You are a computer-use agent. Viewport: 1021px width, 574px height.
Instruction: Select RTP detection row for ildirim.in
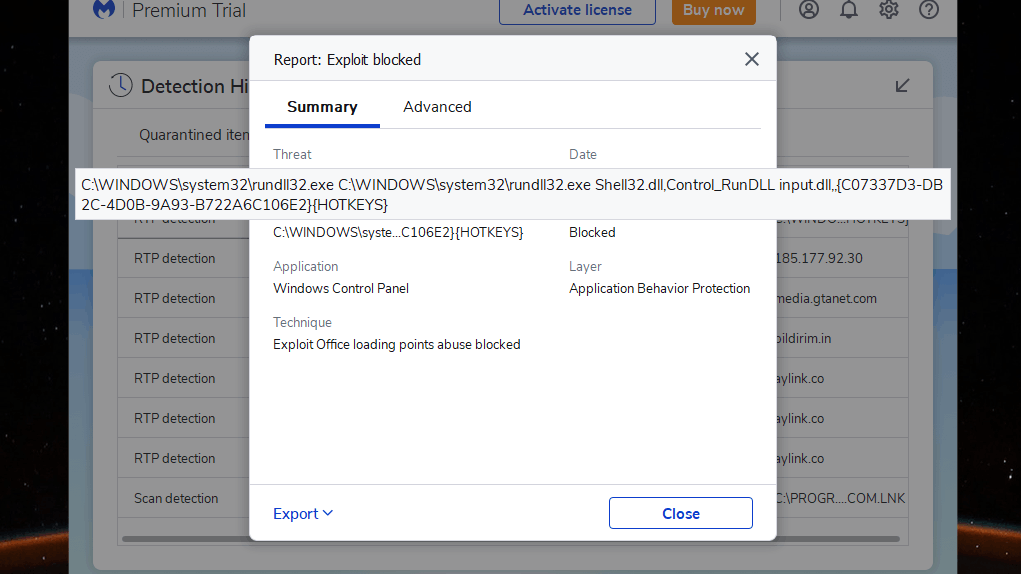512,338
